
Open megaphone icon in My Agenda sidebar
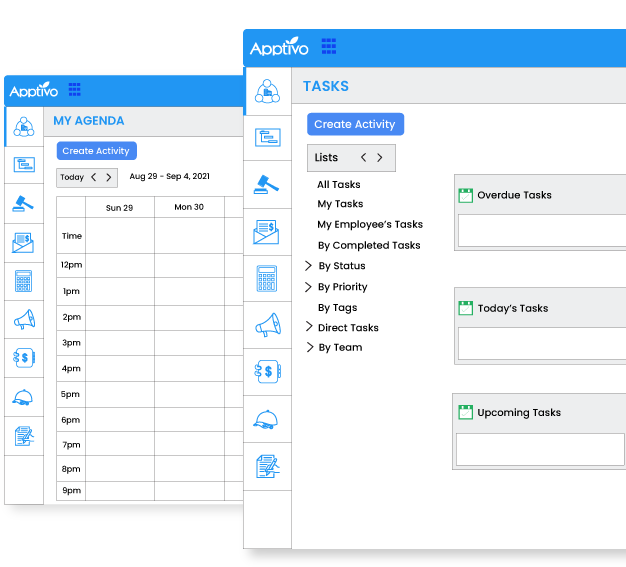pyautogui.click(x=24, y=319)
